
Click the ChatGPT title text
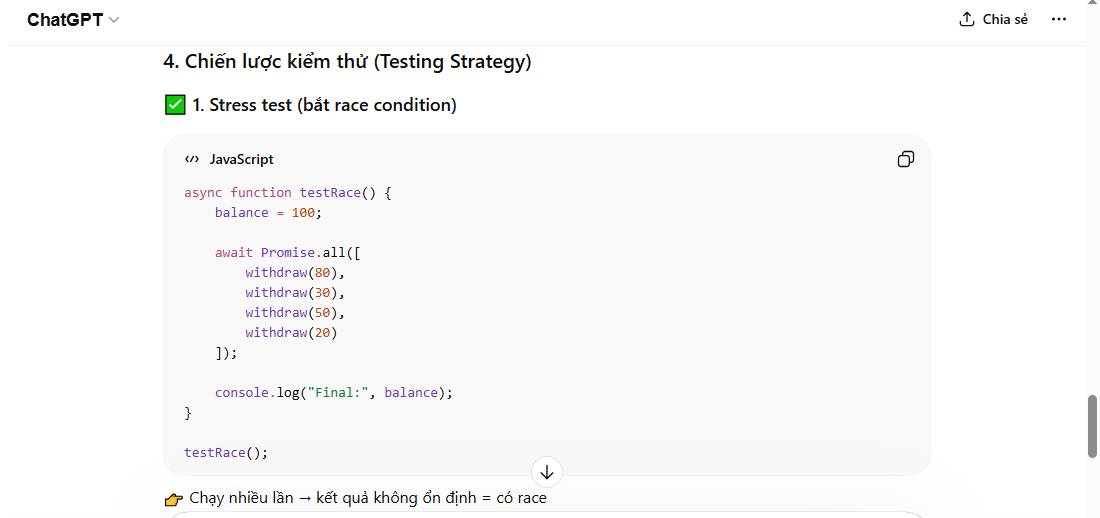click(65, 20)
